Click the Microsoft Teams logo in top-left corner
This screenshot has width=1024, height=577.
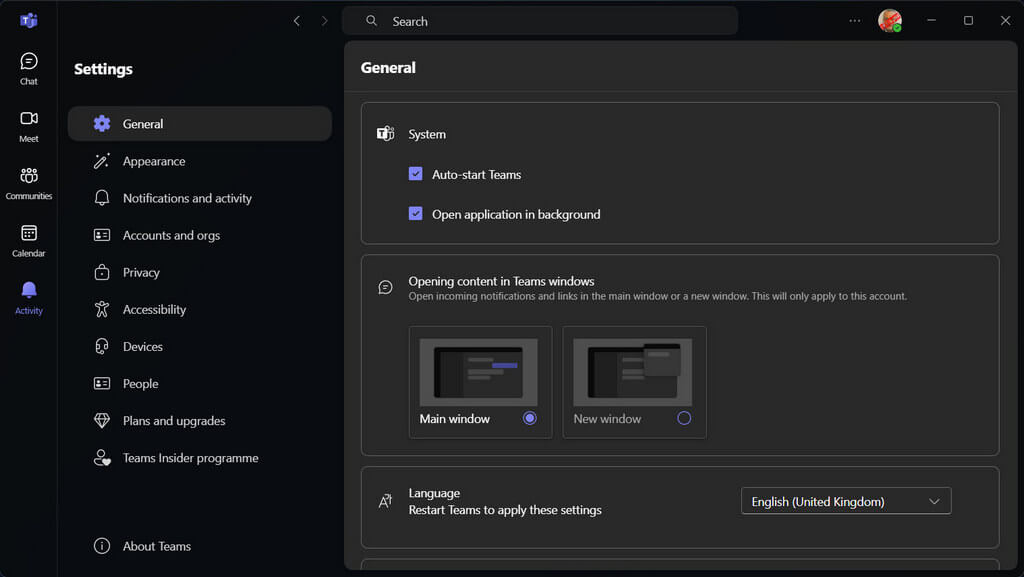point(29,21)
